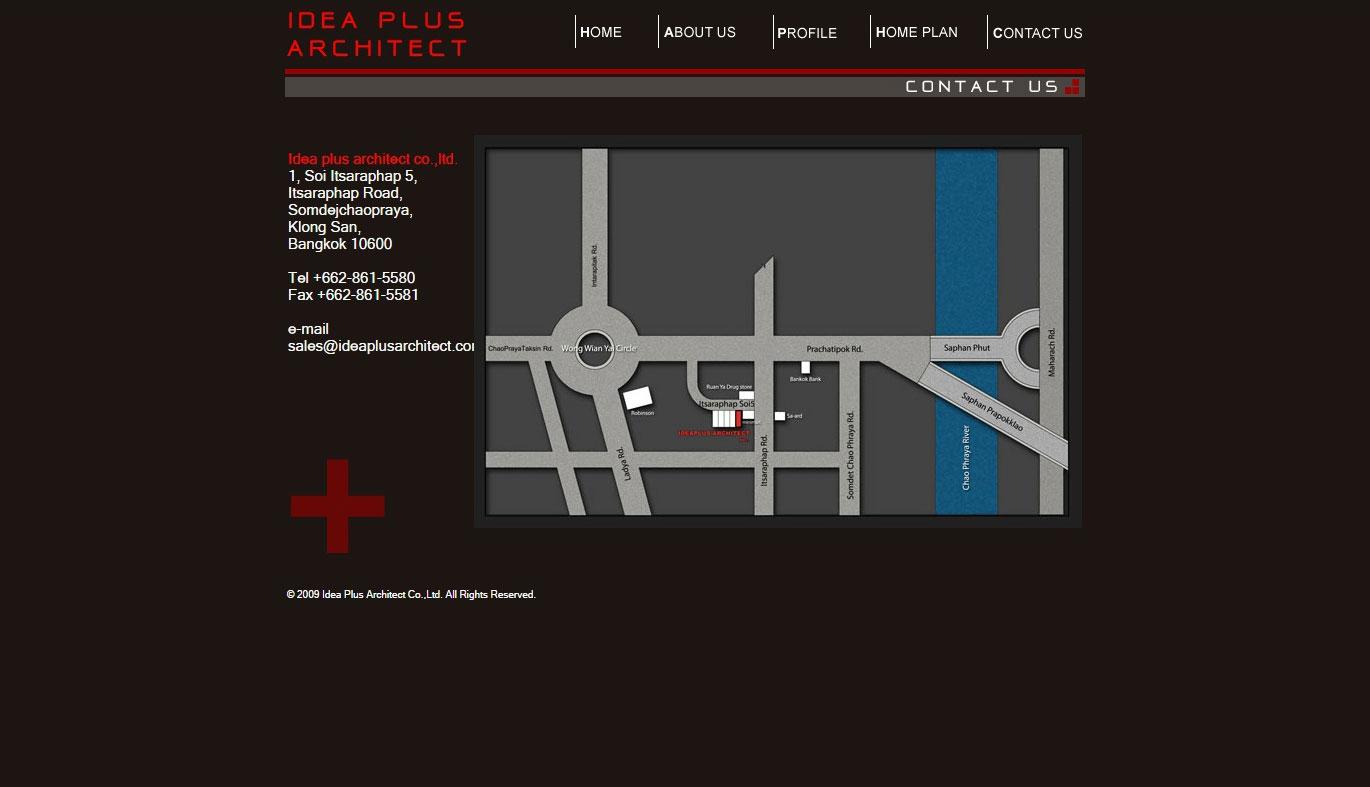1370x787 pixels.
Task: Click the Bangkok Bank marker on map
Action: pyautogui.click(x=805, y=368)
